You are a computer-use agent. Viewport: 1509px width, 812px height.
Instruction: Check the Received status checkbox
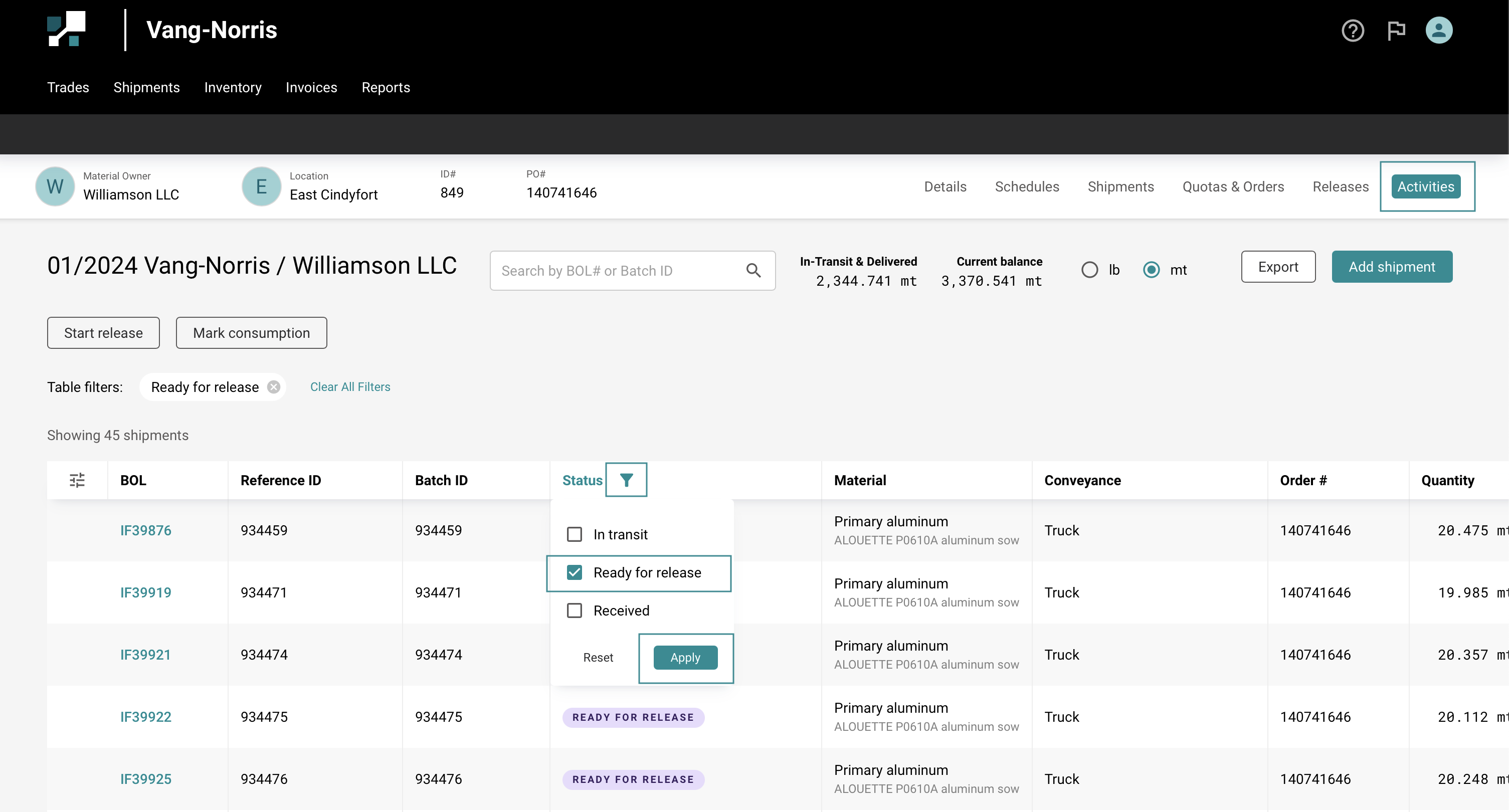pos(574,611)
